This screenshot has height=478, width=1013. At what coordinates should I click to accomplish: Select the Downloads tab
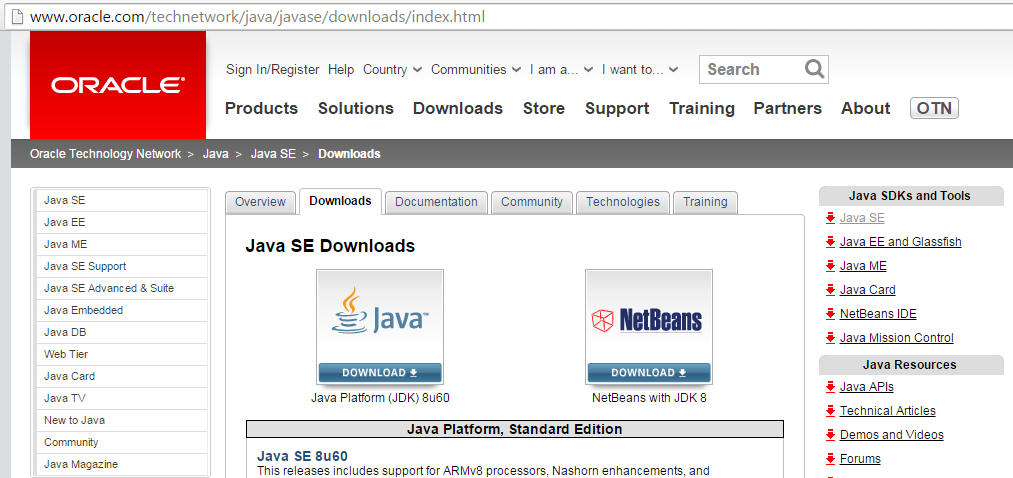click(x=340, y=202)
